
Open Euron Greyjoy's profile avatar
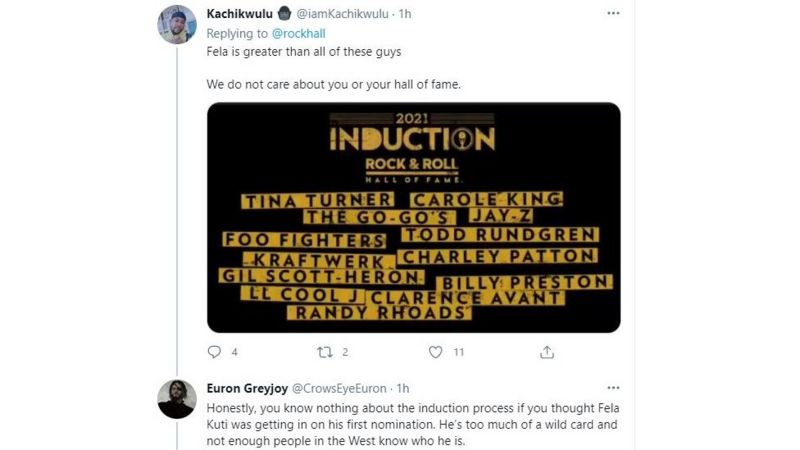click(x=177, y=399)
